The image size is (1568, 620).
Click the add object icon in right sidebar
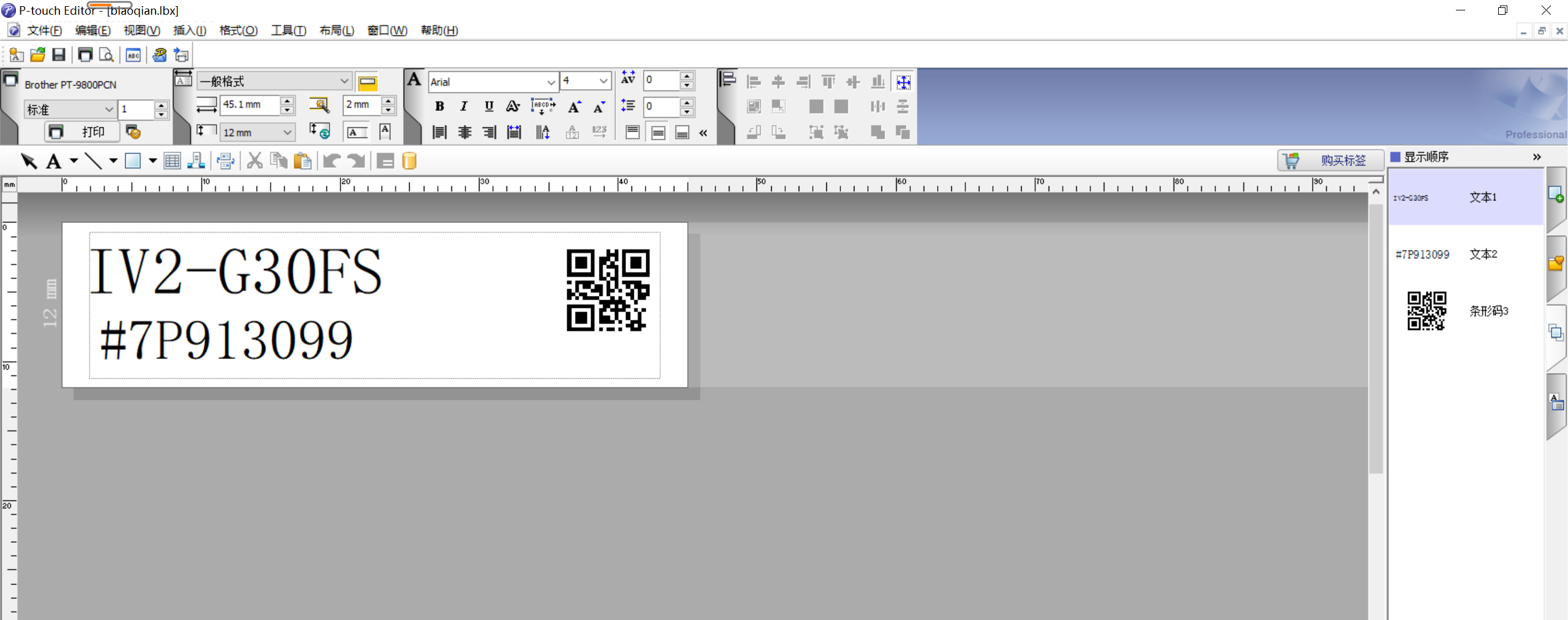[x=1556, y=195]
